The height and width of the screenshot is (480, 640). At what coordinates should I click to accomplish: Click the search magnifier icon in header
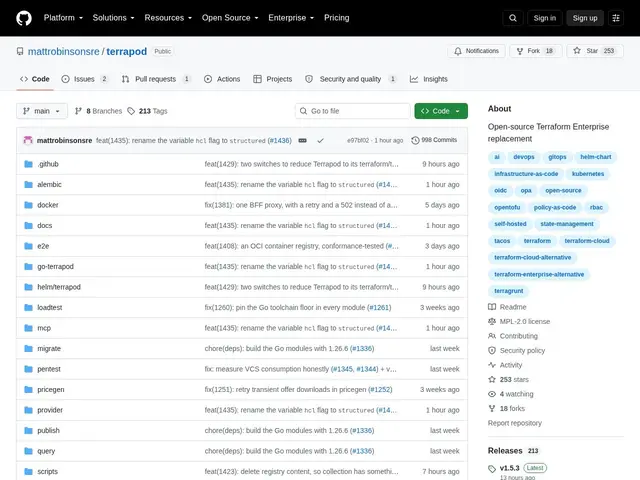pyautogui.click(x=513, y=18)
